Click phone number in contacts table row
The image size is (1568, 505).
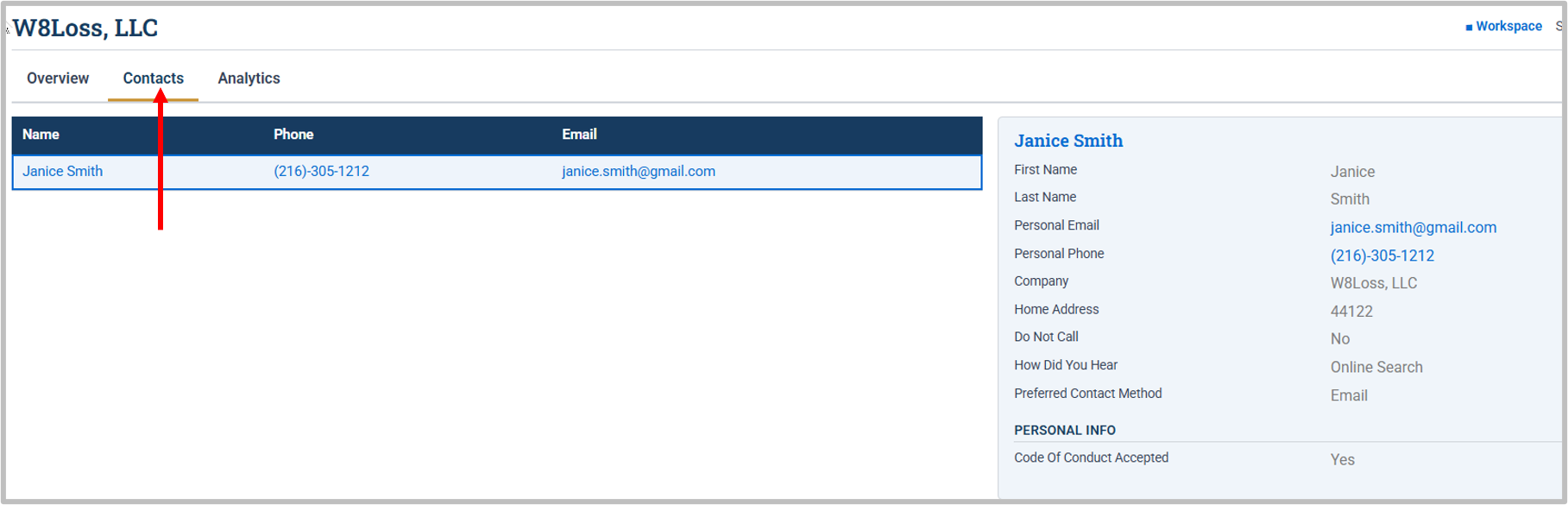(x=321, y=171)
